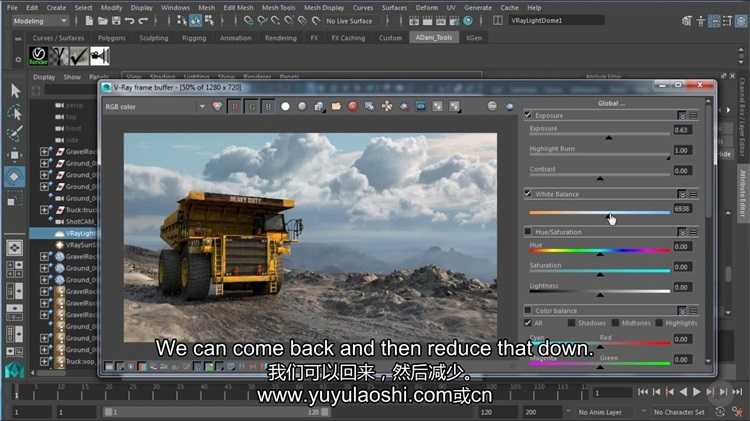Click the save image disk icon
This screenshot has width=750, height=421.
[x=319, y=107]
